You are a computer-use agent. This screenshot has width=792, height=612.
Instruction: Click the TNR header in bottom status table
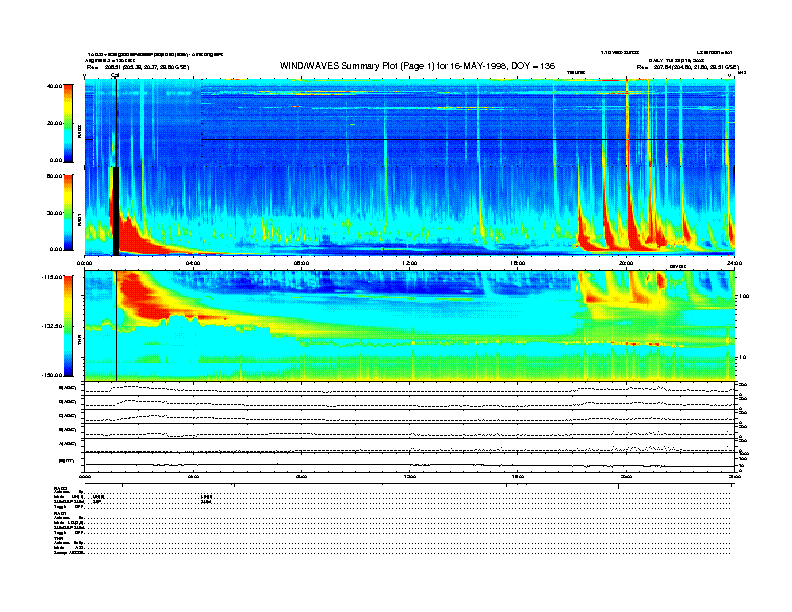(x=58, y=538)
